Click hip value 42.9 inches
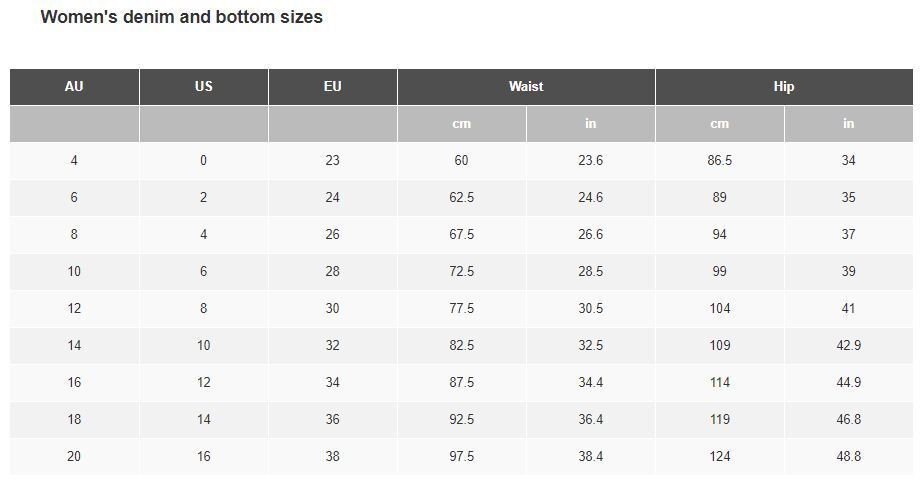 849,346
